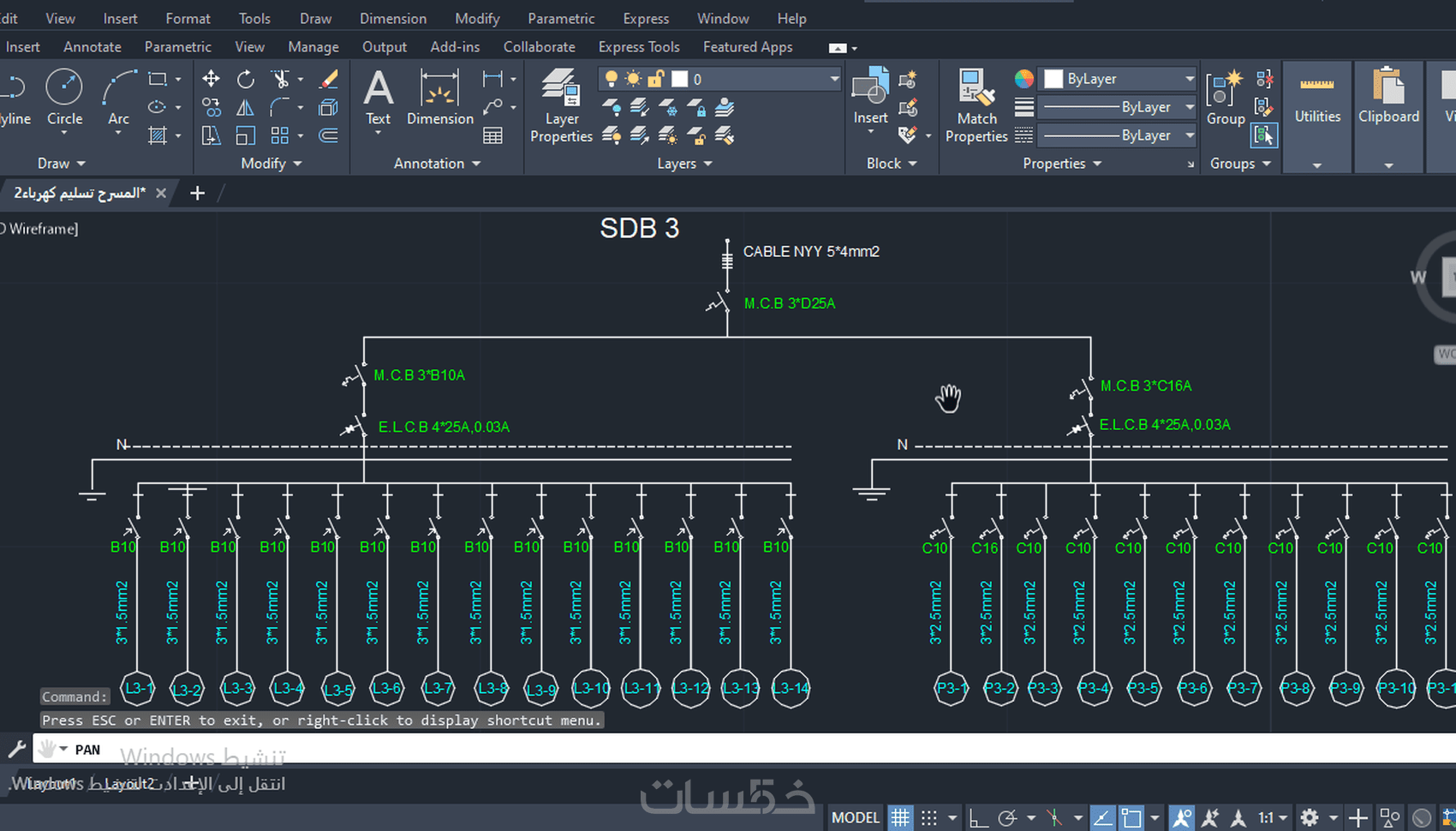This screenshot has height=831, width=1456.
Task: Select the Mirror tool
Action: pyautogui.click(x=246, y=108)
